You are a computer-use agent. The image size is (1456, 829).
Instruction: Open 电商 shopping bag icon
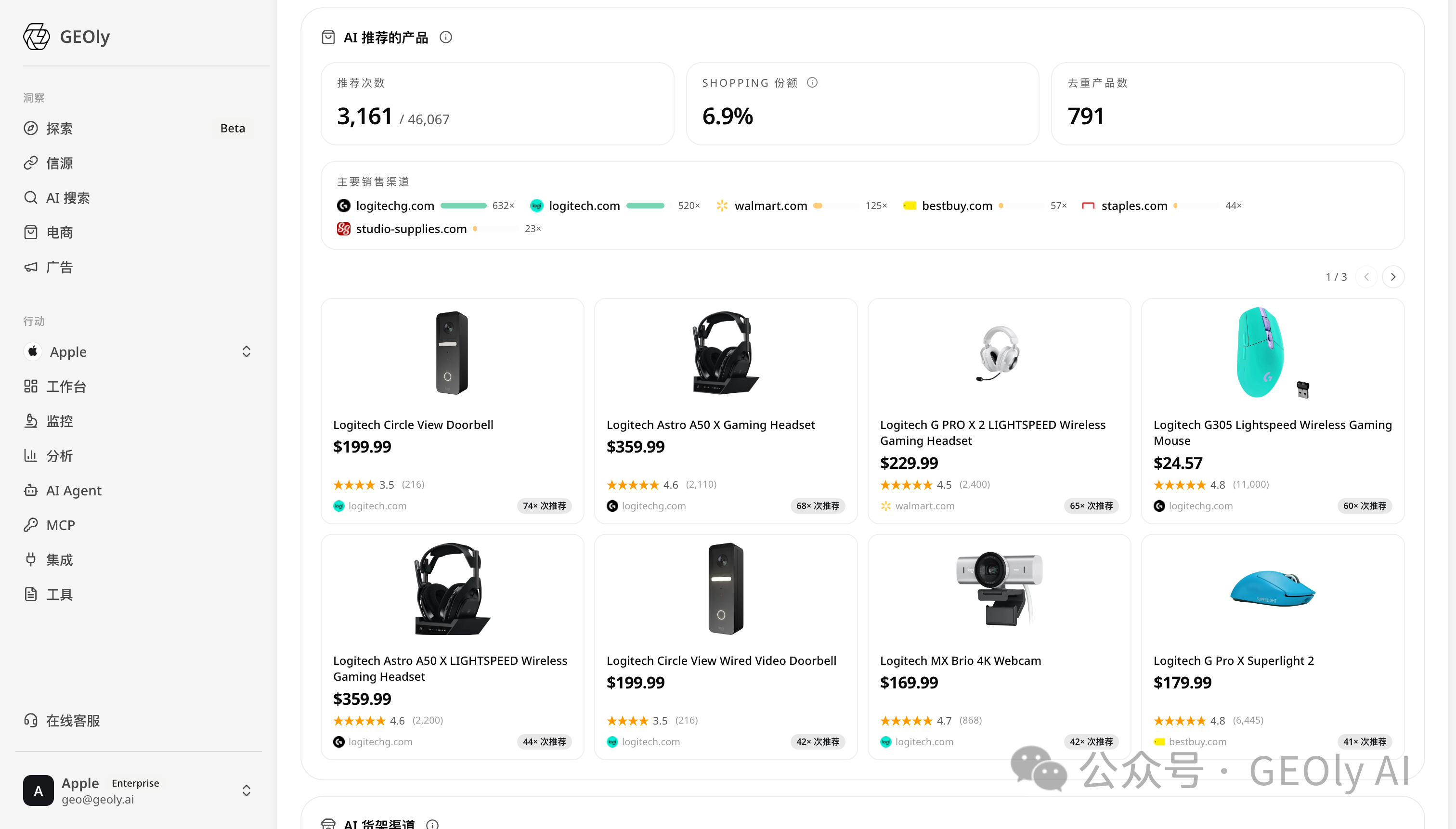coord(31,233)
